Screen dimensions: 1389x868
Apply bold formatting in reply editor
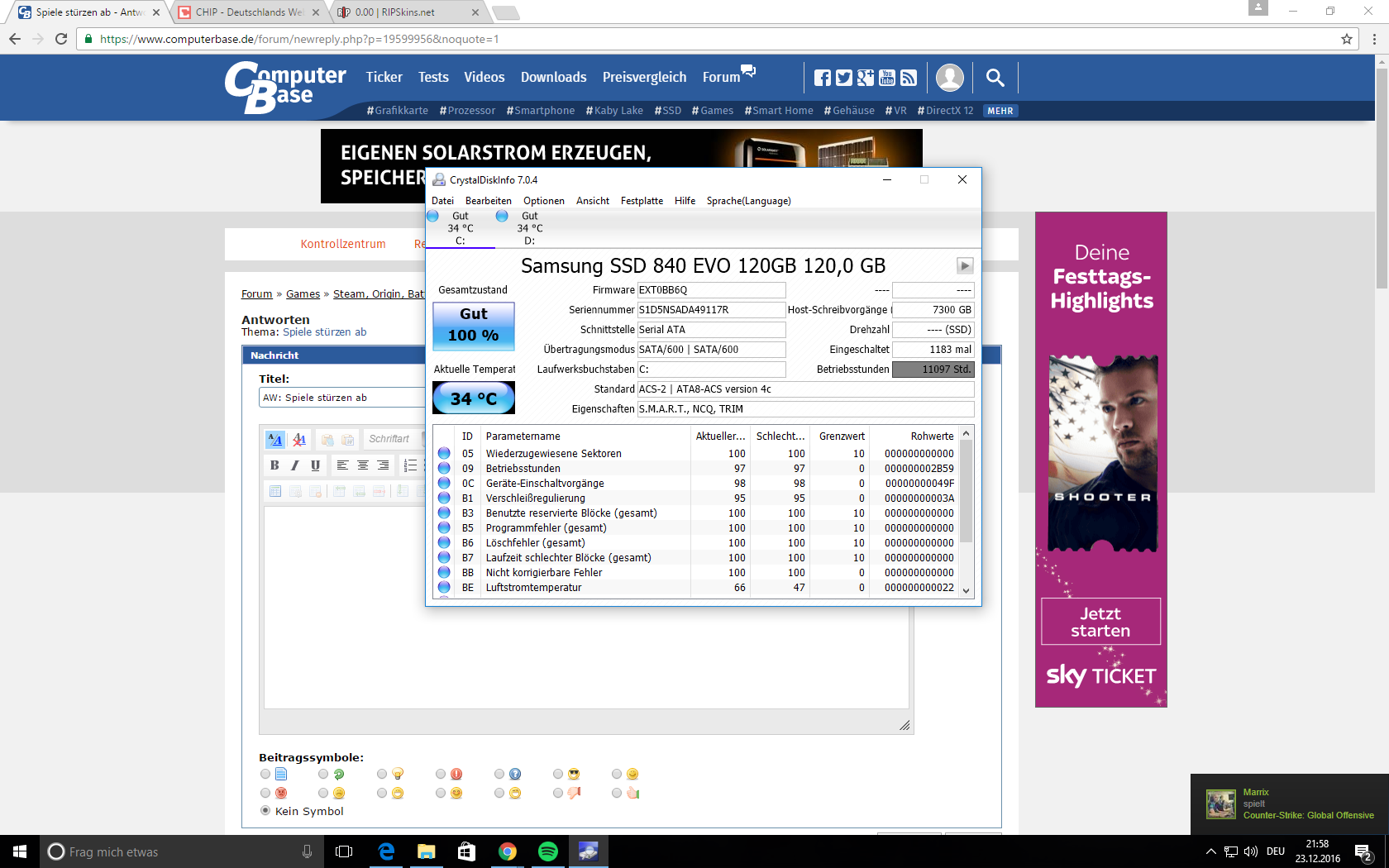(x=274, y=465)
